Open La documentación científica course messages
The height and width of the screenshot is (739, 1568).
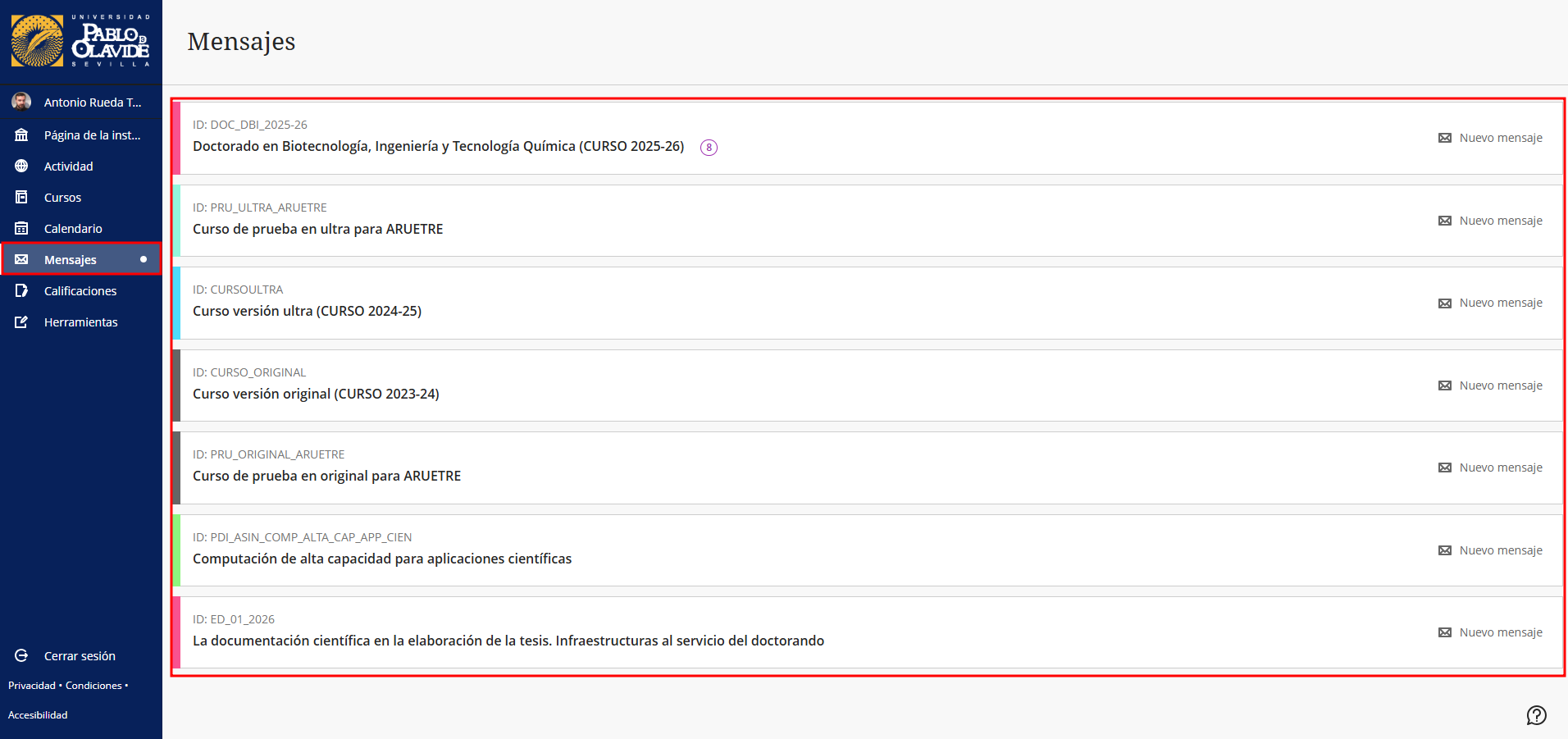point(508,641)
